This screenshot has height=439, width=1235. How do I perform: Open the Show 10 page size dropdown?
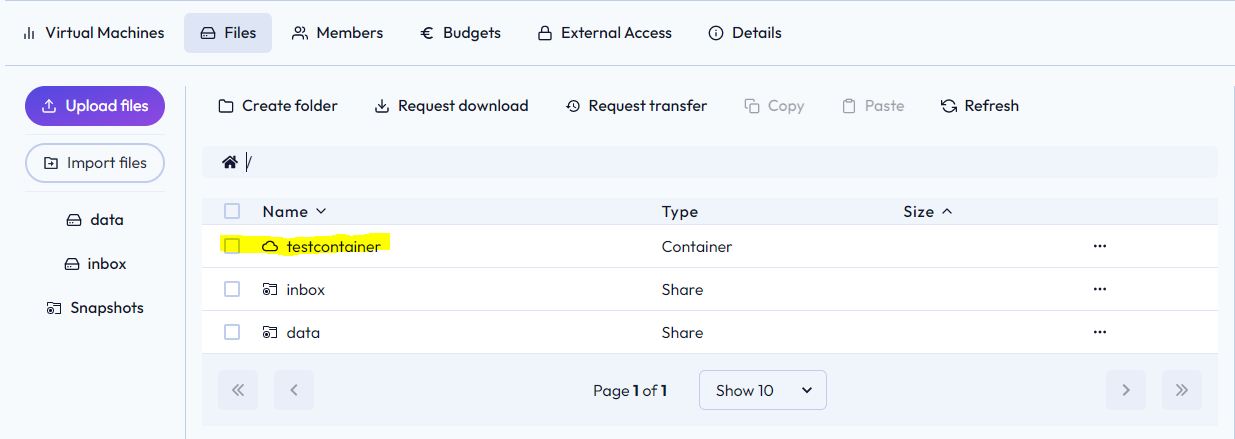pos(763,390)
